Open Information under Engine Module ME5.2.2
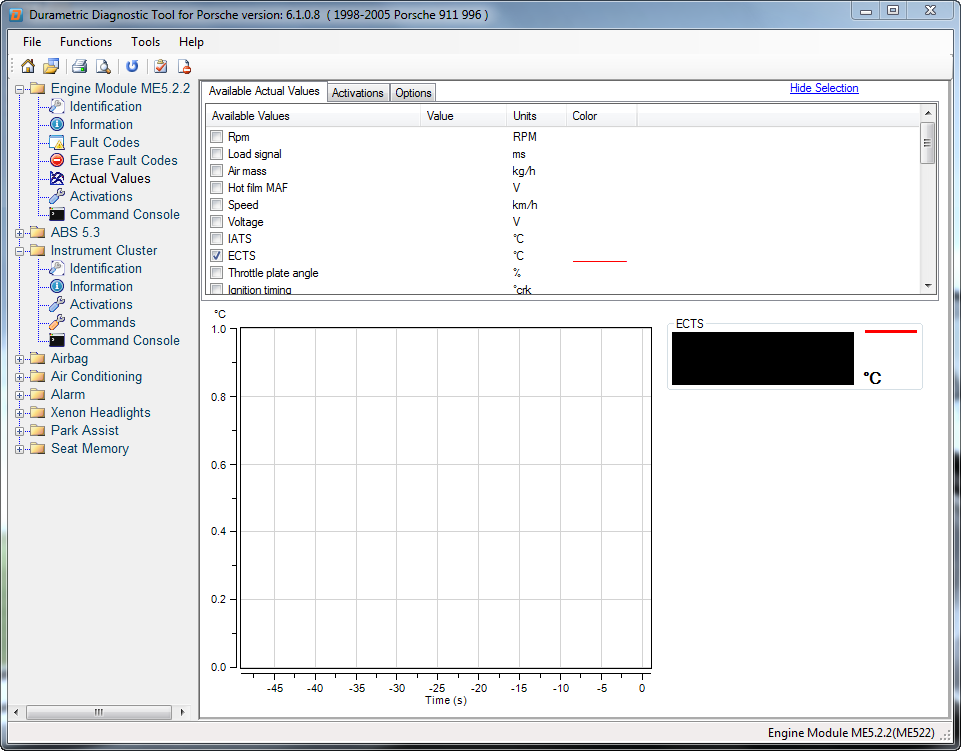961x751 pixels. 101,124
